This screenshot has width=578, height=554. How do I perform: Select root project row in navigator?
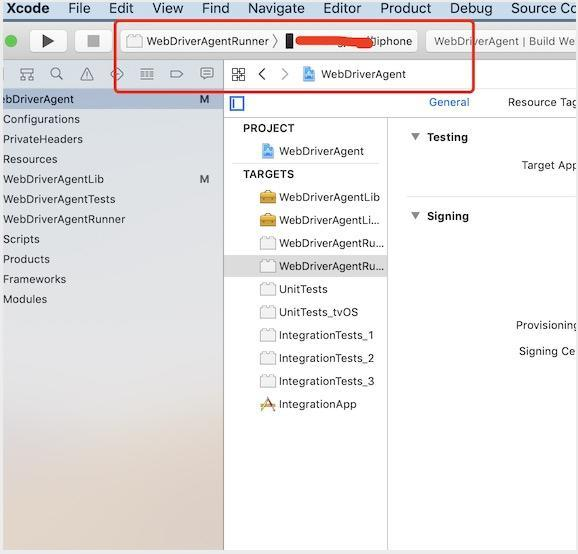pyautogui.click(x=112, y=99)
